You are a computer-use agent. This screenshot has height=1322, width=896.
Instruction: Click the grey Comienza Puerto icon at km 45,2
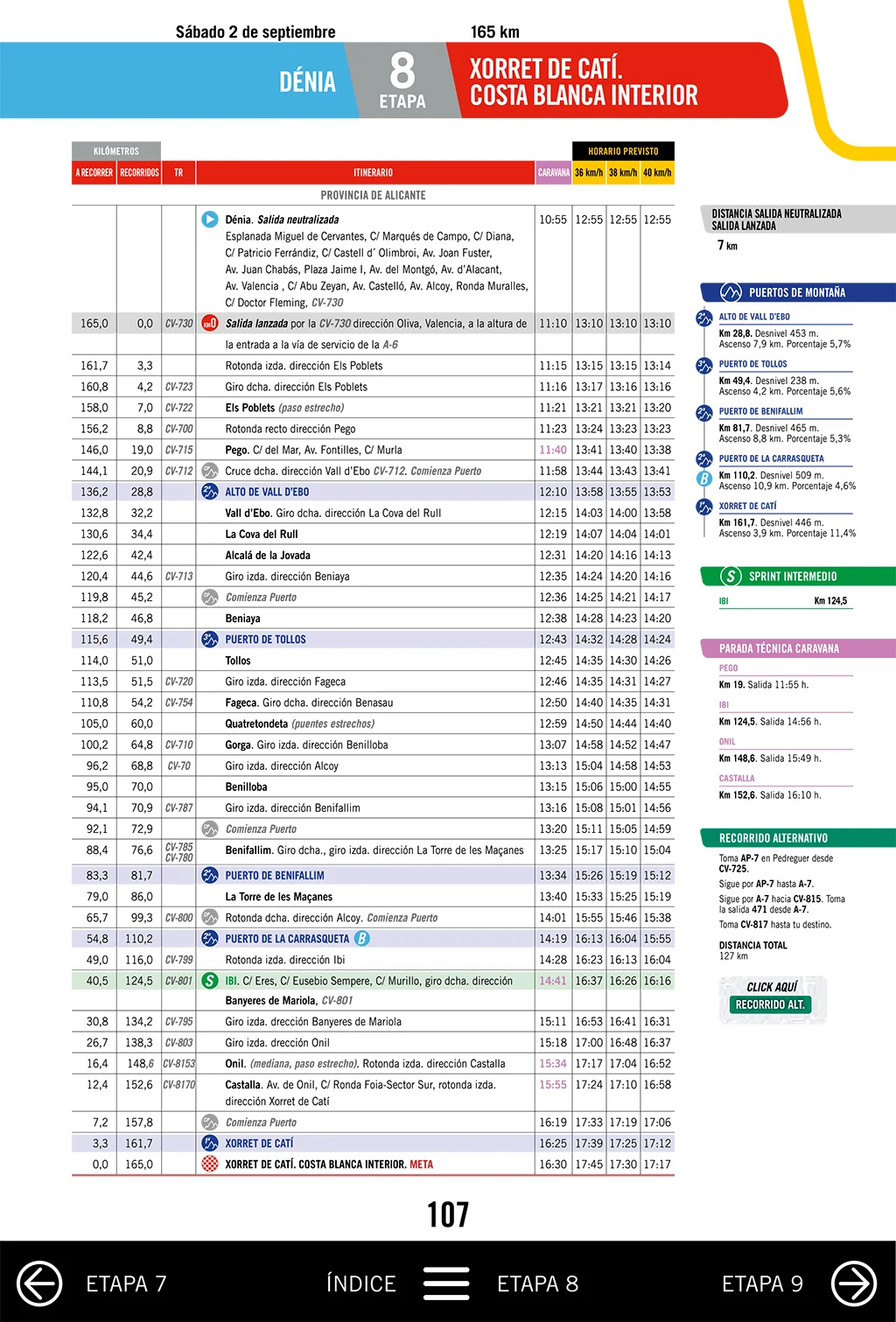pyautogui.click(x=210, y=598)
